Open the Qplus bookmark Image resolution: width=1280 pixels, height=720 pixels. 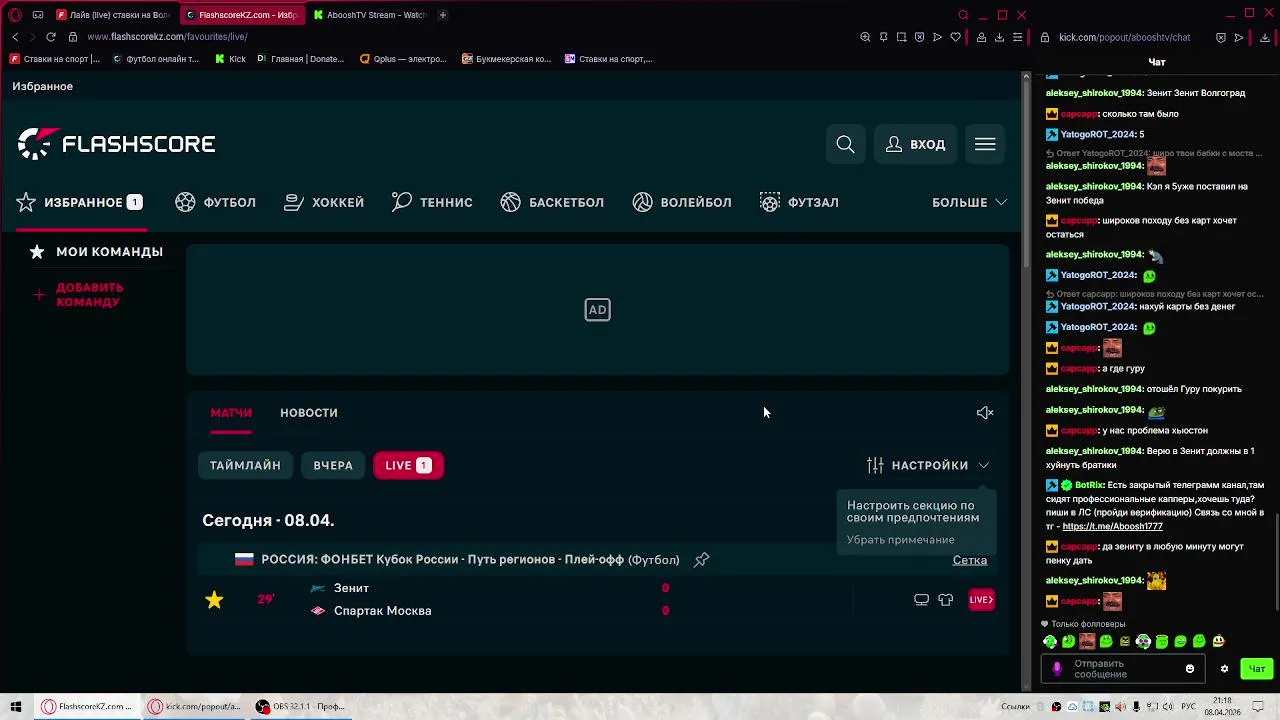[x=403, y=59]
